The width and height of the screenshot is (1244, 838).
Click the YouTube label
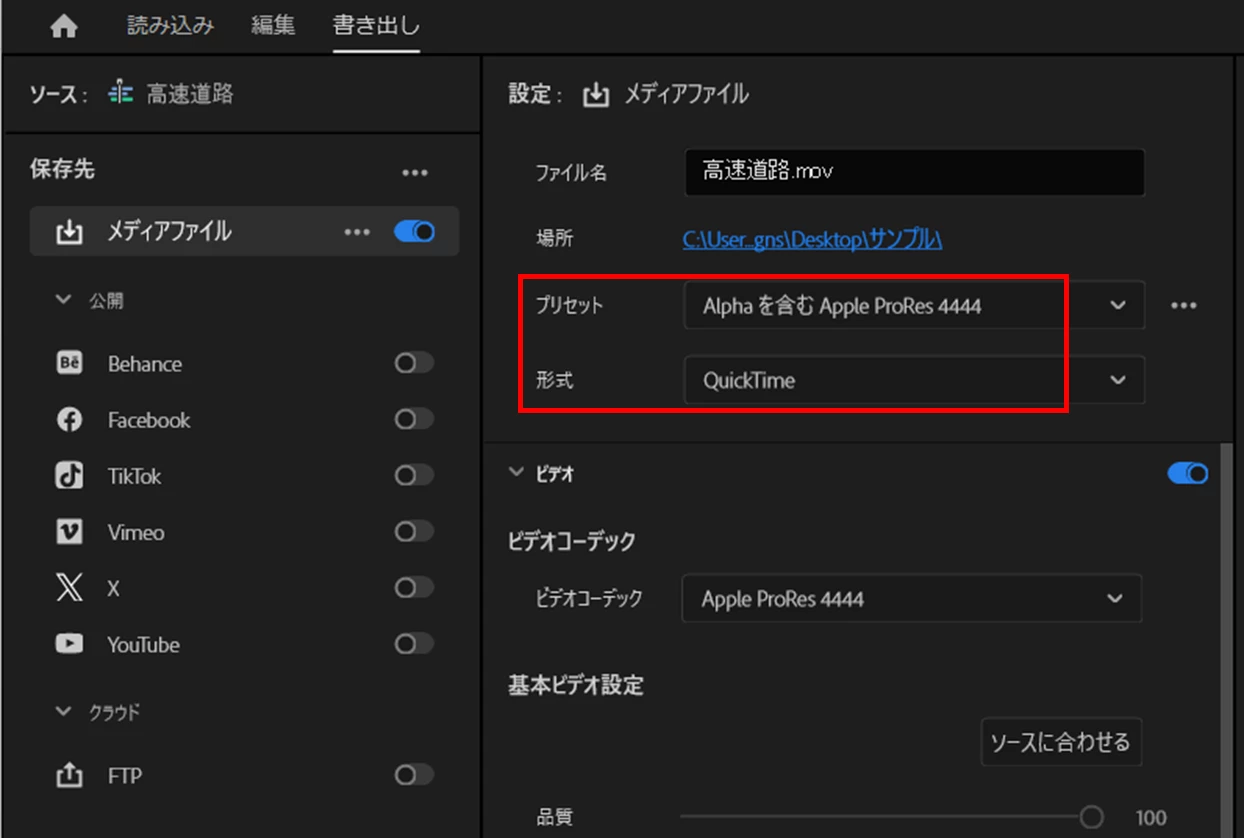(x=143, y=645)
